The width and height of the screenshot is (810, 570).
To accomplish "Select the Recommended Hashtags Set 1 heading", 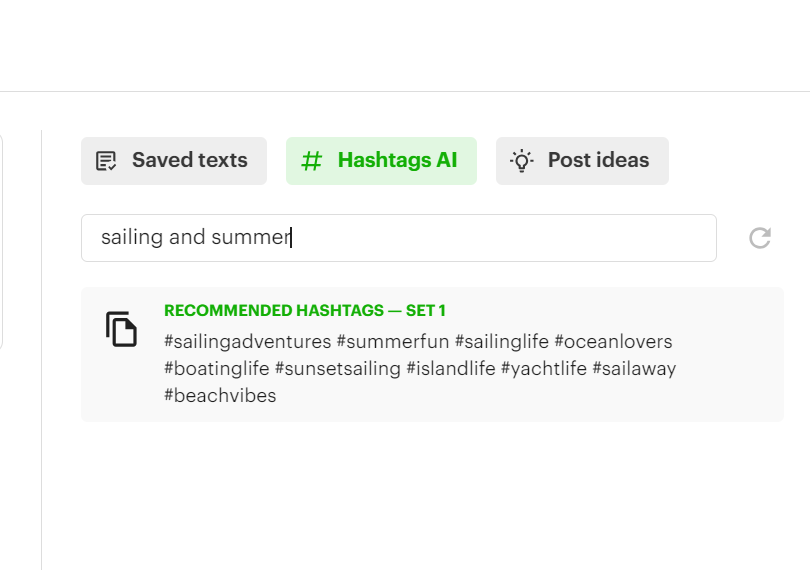I will tap(305, 311).
